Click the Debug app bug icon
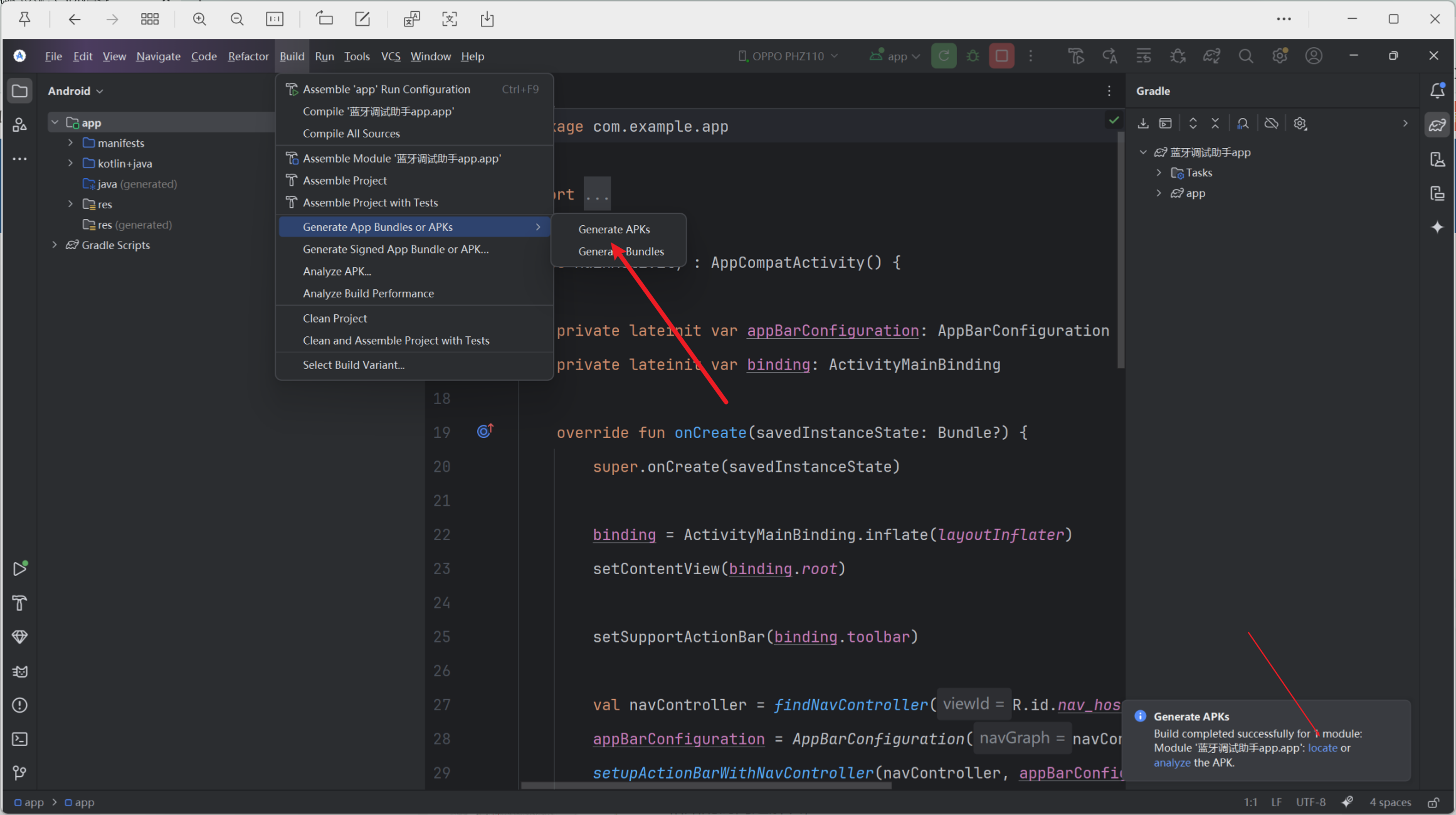Viewport: 1456px width, 815px height. tap(973, 56)
